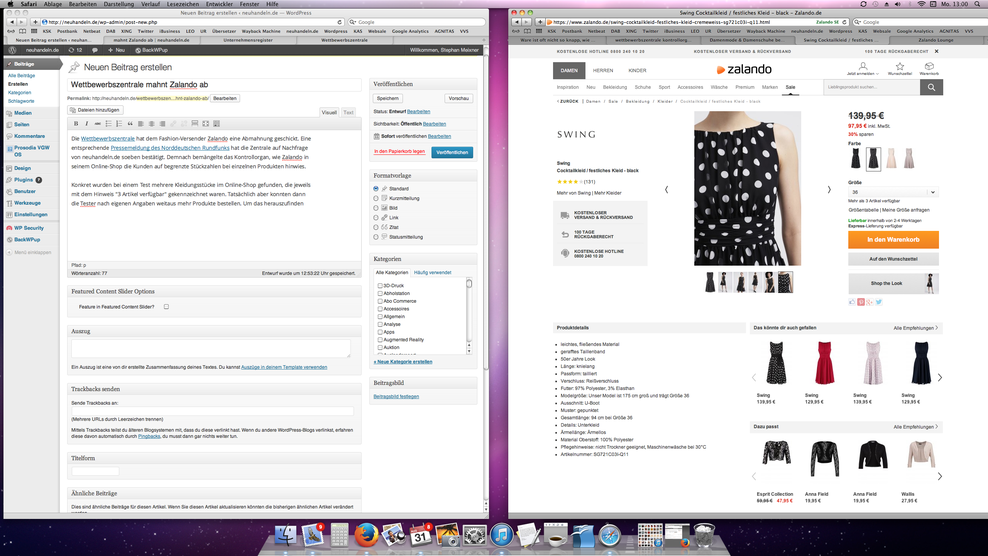Select the Zitat post format
The width and height of the screenshot is (988, 556).
point(376,227)
